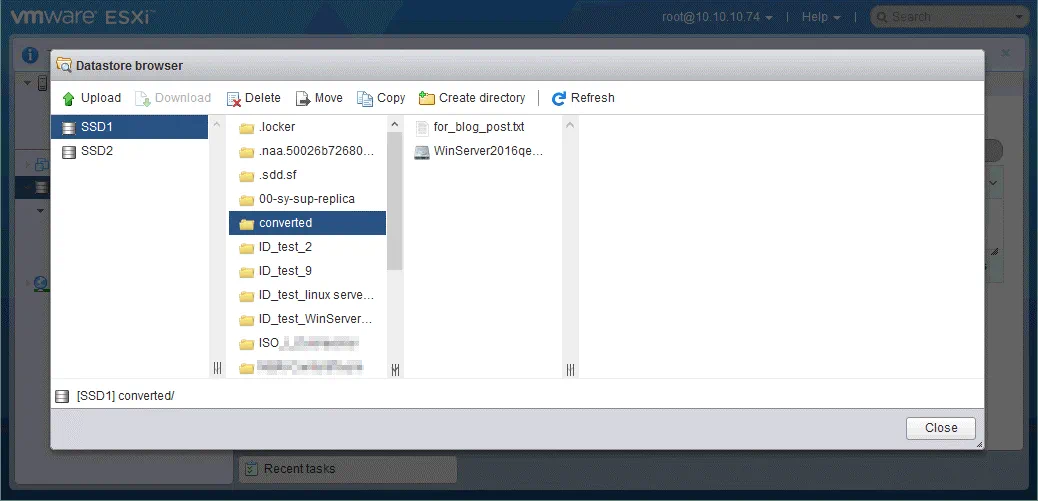Click the Copy file icon
Image resolution: width=1038 pixels, height=501 pixels.
click(x=365, y=98)
